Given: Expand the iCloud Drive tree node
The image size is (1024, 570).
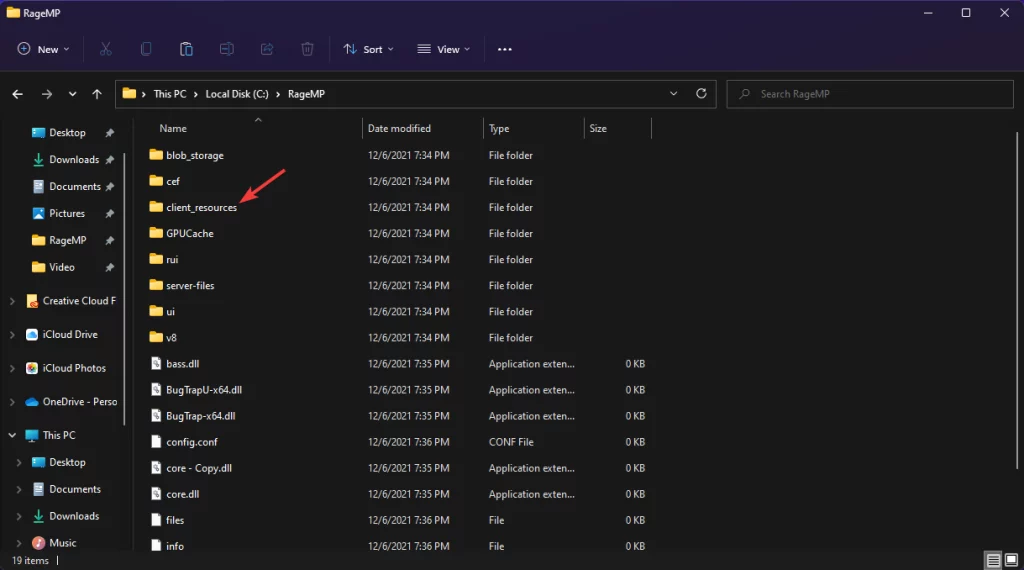Looking at the screenshot, I should (x=12, y=334).
